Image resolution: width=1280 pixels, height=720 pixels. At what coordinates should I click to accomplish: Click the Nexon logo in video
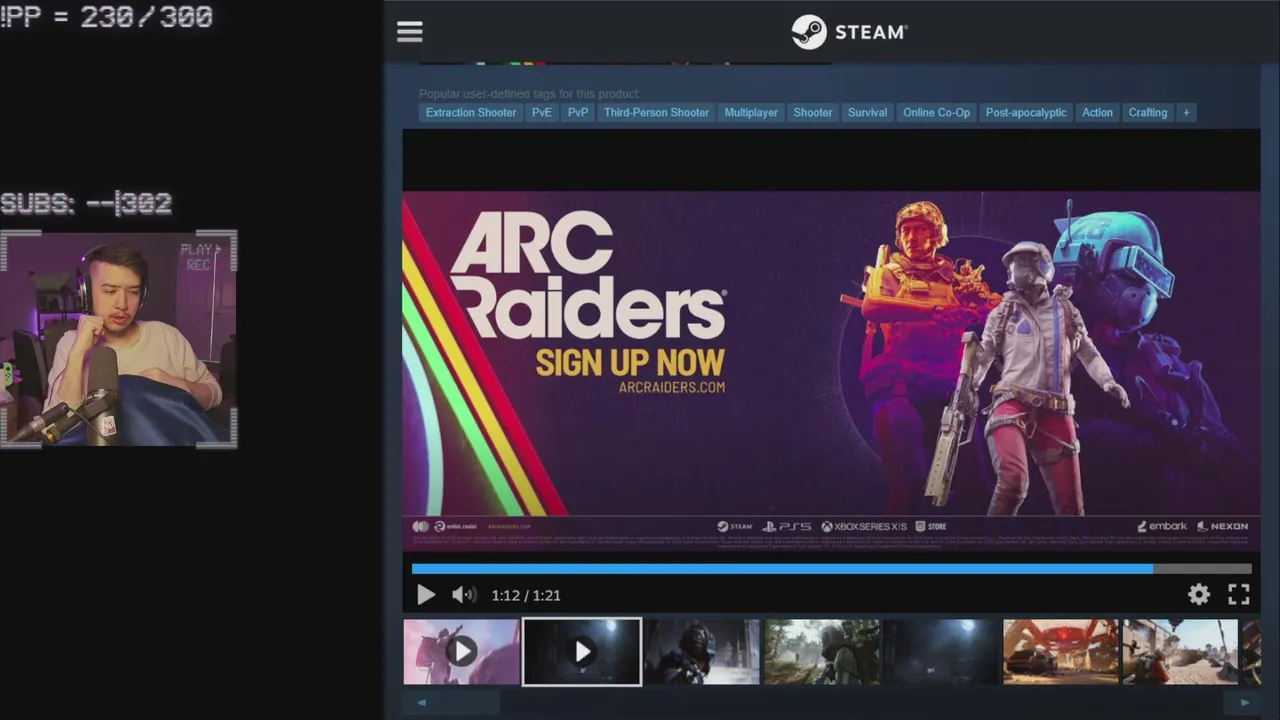coord(1222,526)
